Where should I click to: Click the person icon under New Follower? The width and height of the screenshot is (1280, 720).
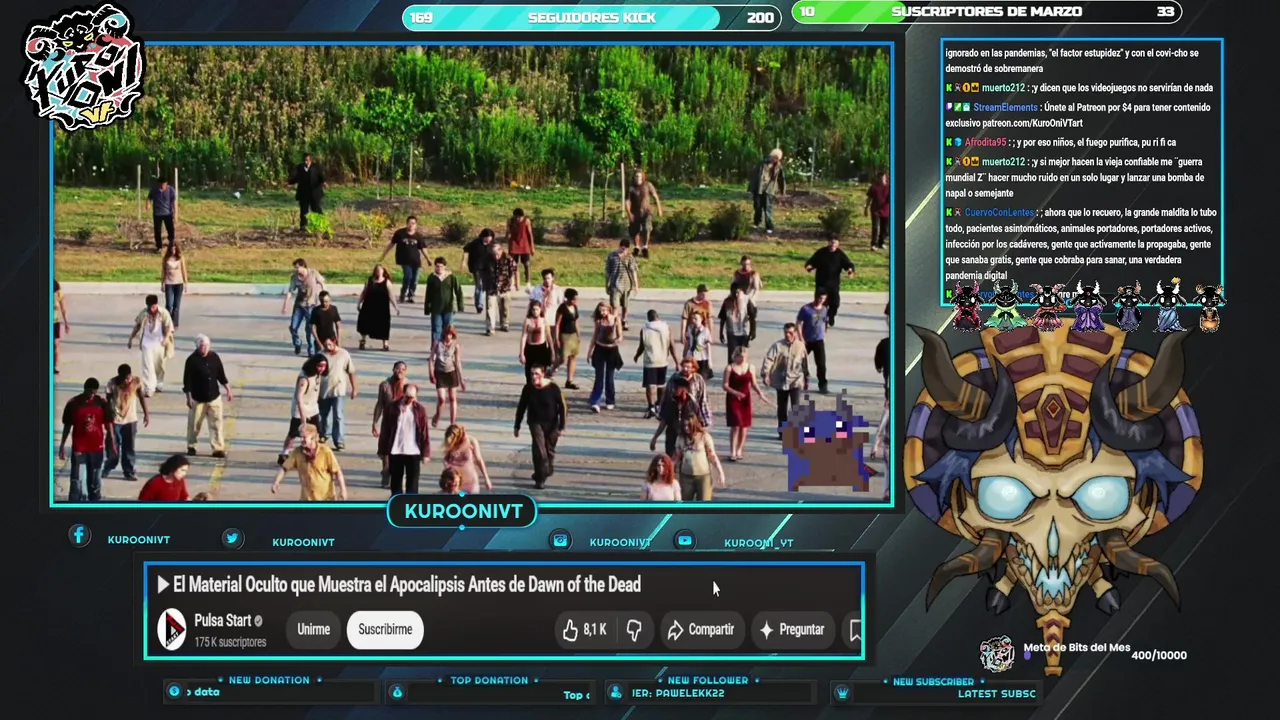[616, 693]
